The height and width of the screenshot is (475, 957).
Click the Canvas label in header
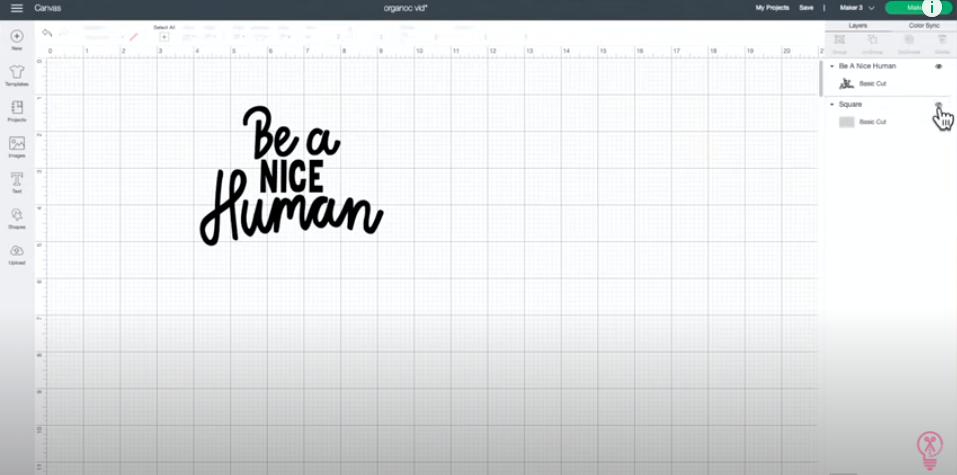(47, 8)
